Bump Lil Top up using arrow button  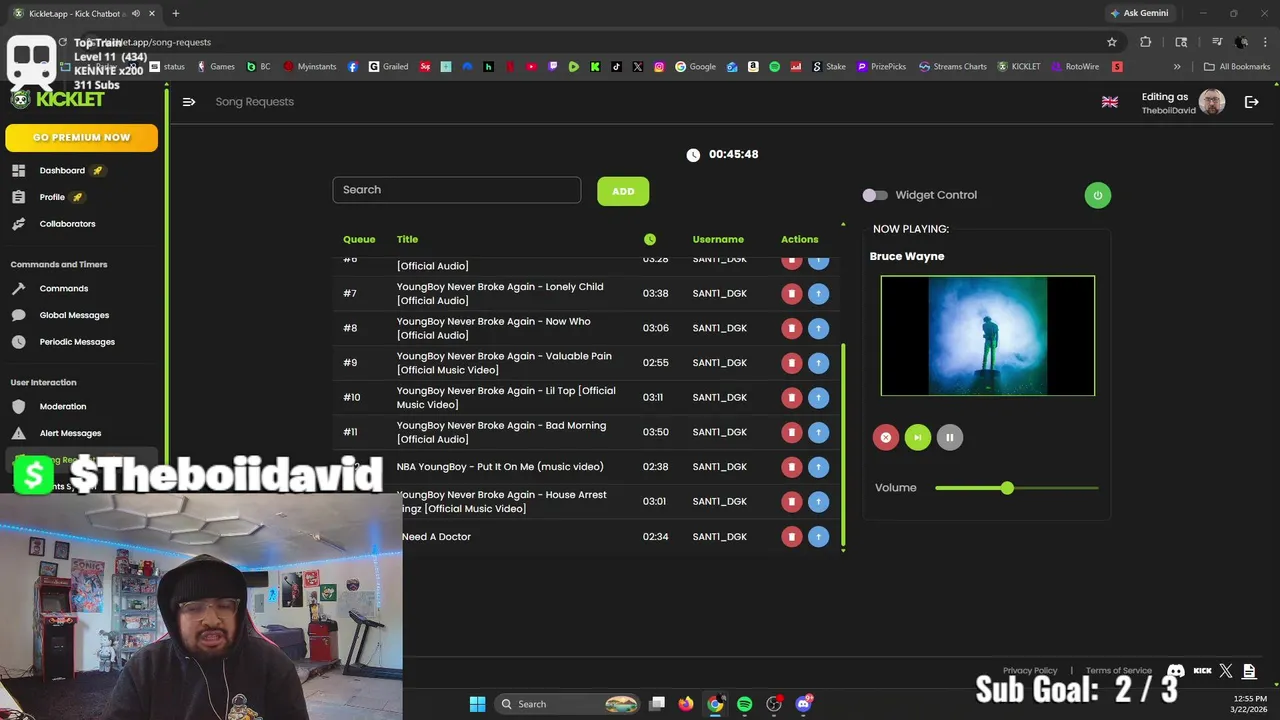tap(818, 397)
